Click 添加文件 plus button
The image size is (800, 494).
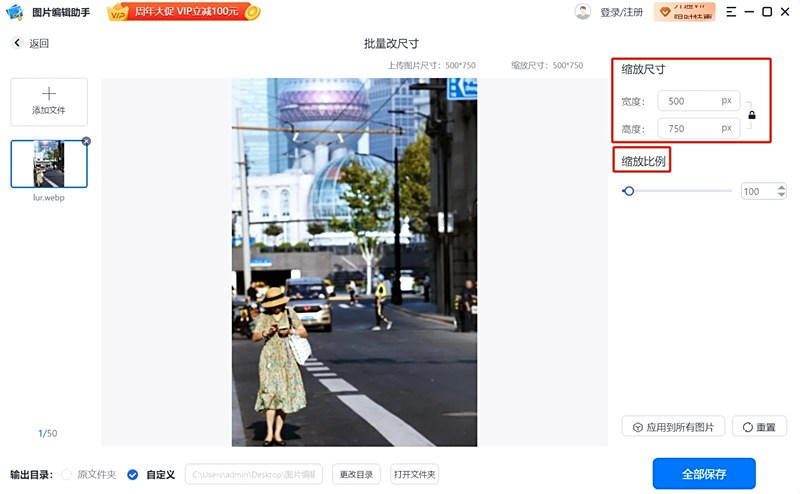[49, 102]
